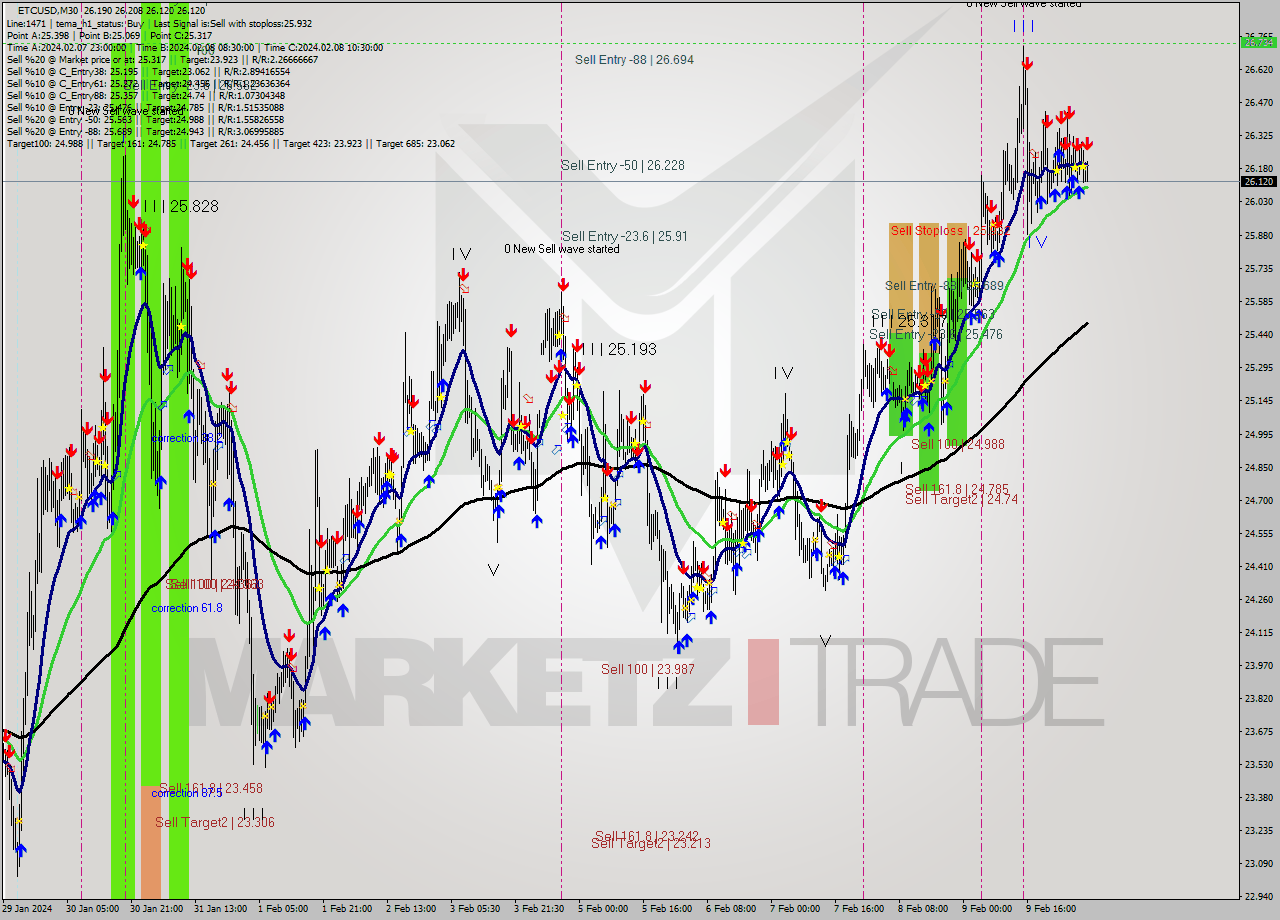Select the 'Sell Entry -88 | 26.694' label
This screenshot has width=1280, height=920.
(634, 60)
